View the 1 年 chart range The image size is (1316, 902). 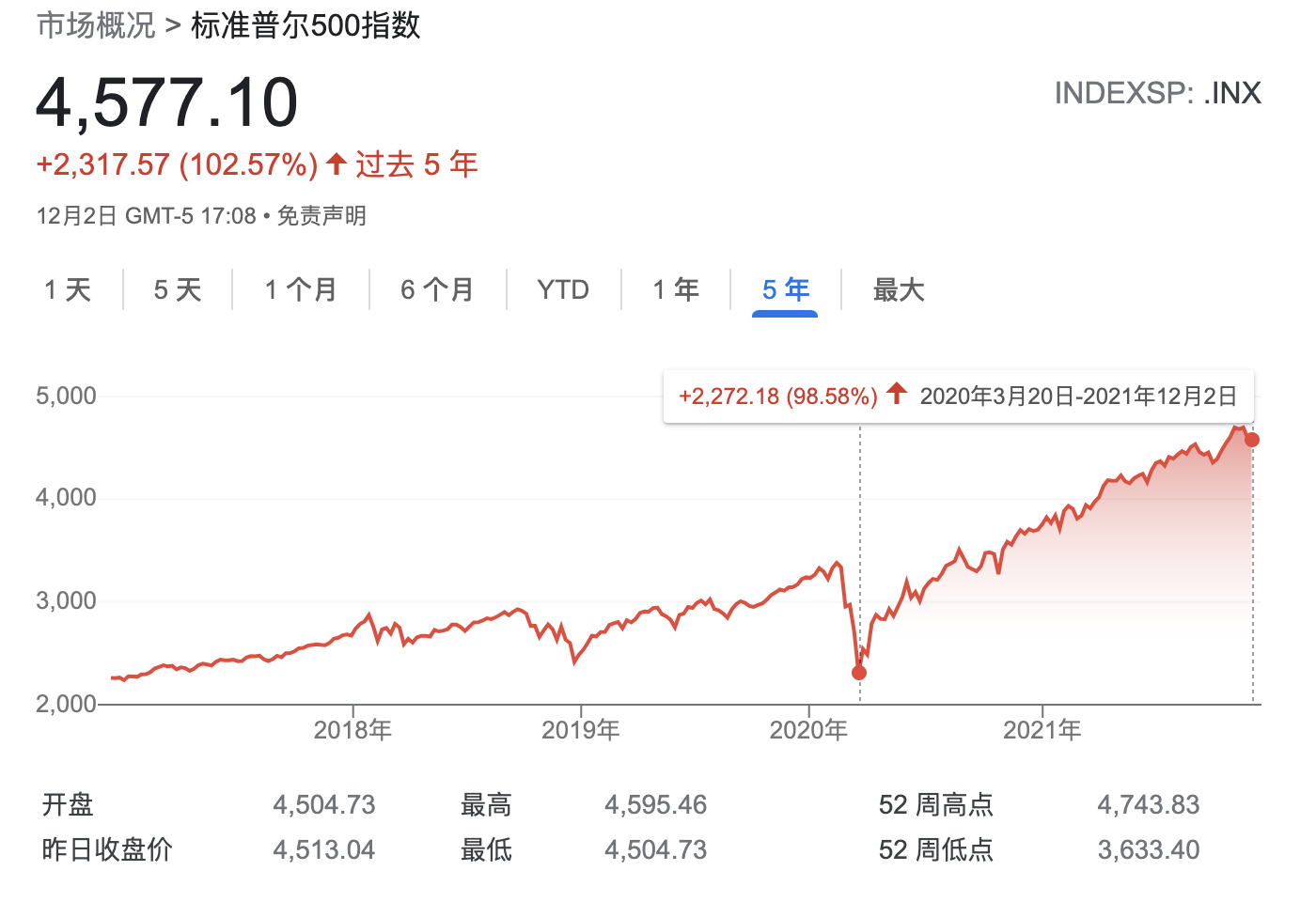pyautogui.click(x=676, y=290)
